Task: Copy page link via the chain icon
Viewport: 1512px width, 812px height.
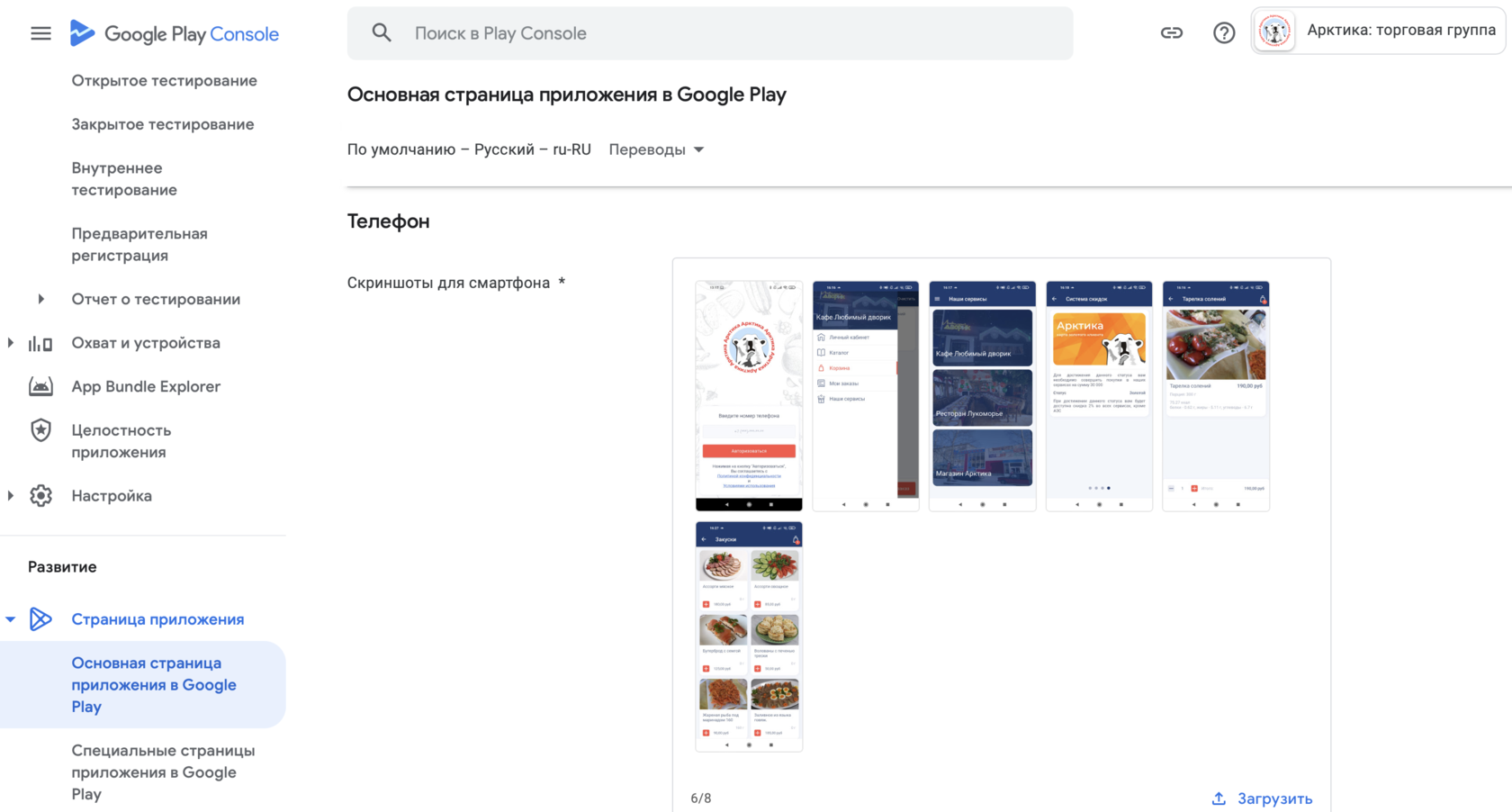Action: 1171,33
